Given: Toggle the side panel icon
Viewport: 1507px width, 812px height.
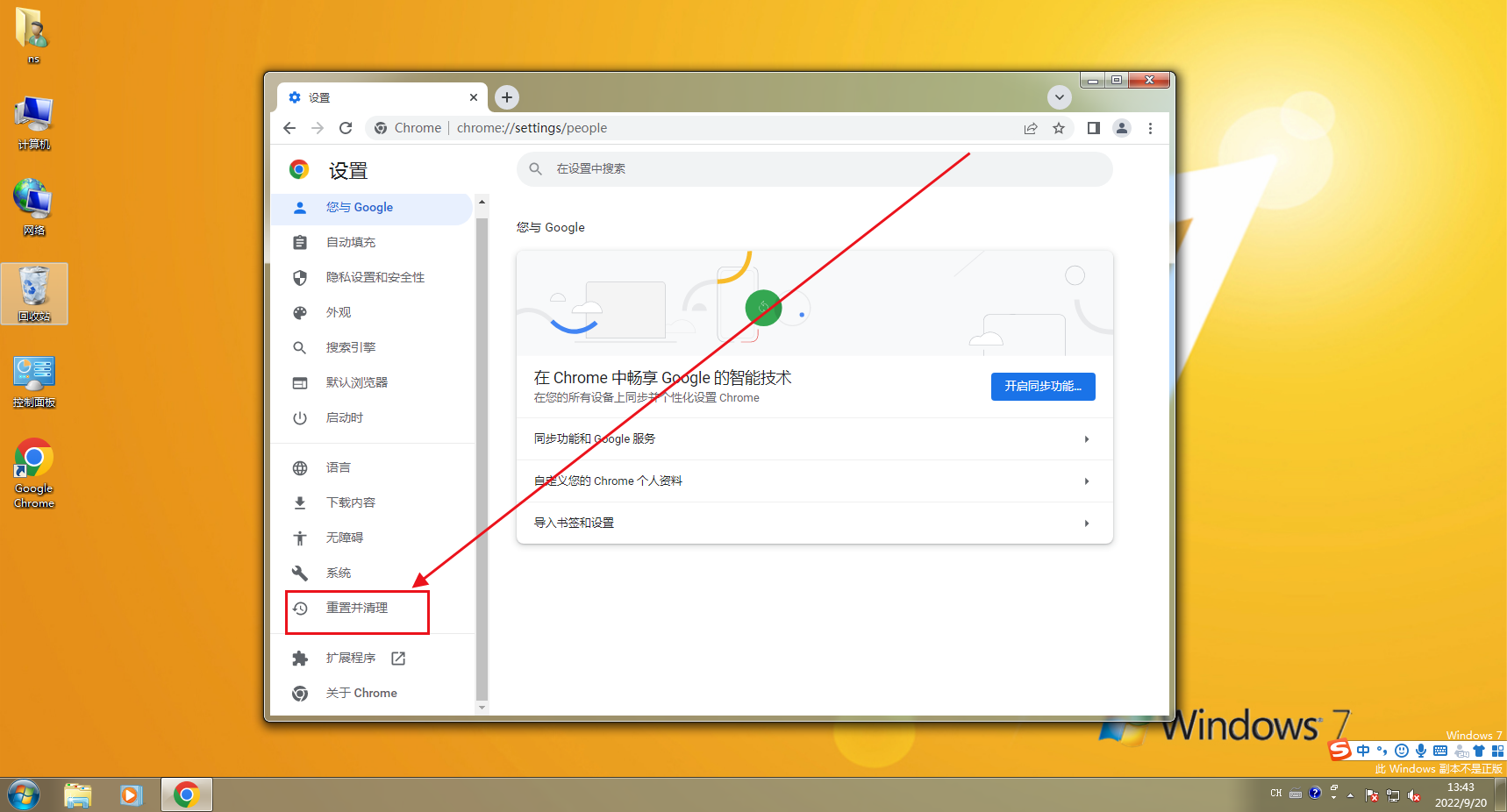Looking at the screenshot, I should [x=1093, y=128].
